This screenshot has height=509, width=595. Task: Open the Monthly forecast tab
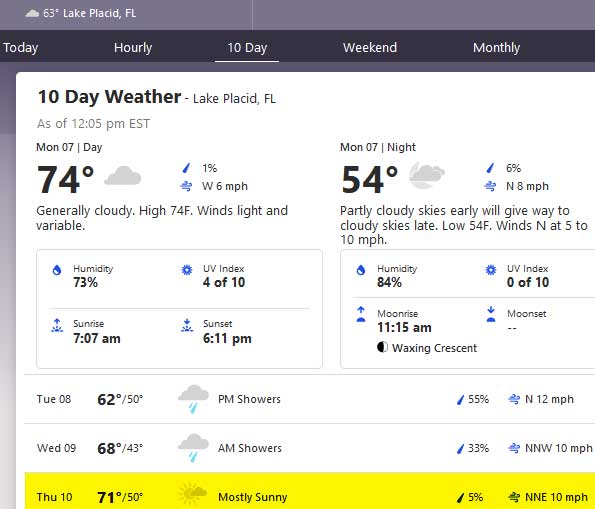pyautogui.click(x=496, y=47)
